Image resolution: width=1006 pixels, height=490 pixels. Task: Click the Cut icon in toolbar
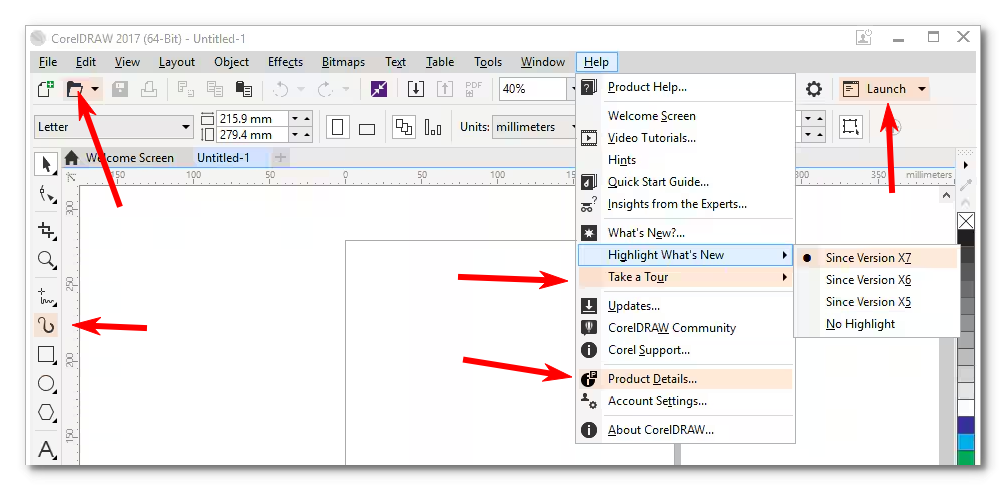pos(185,89)
